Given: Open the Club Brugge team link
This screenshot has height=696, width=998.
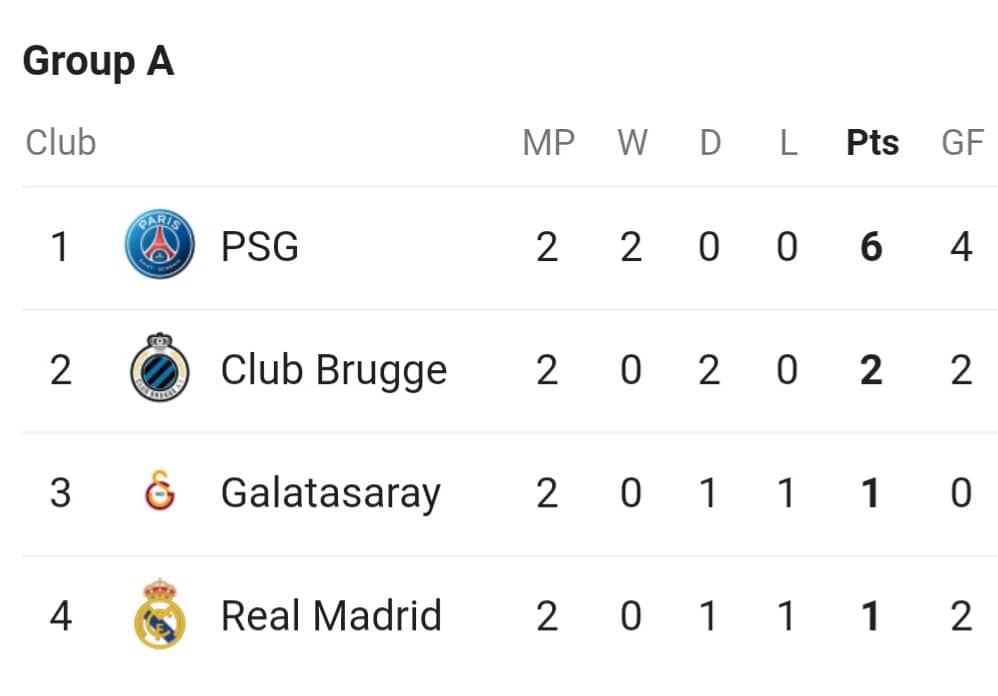Looking at the screenshot, I should (x=334, y=371).
